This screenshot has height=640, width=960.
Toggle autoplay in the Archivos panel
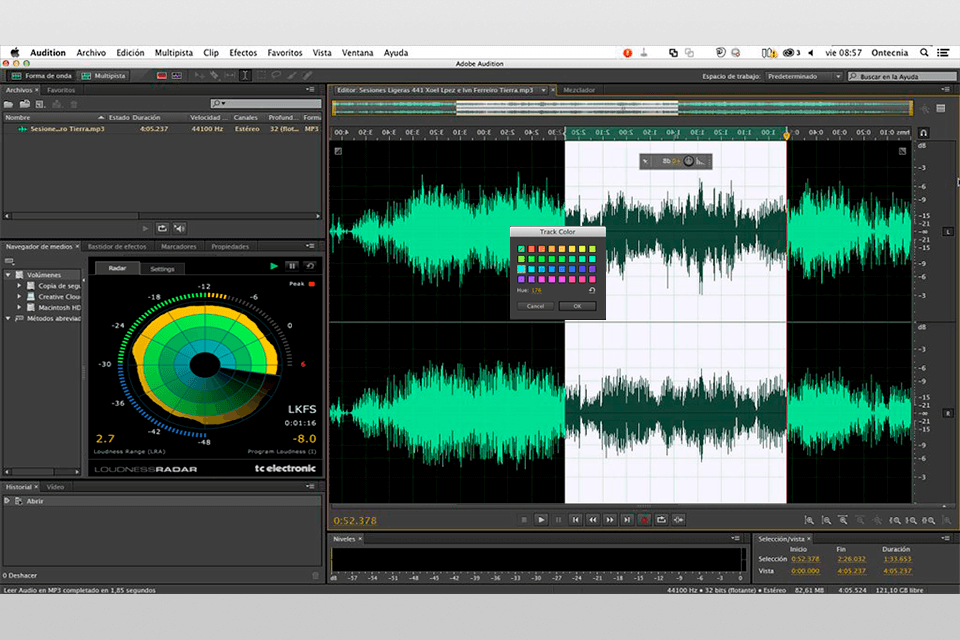[179, 228]
